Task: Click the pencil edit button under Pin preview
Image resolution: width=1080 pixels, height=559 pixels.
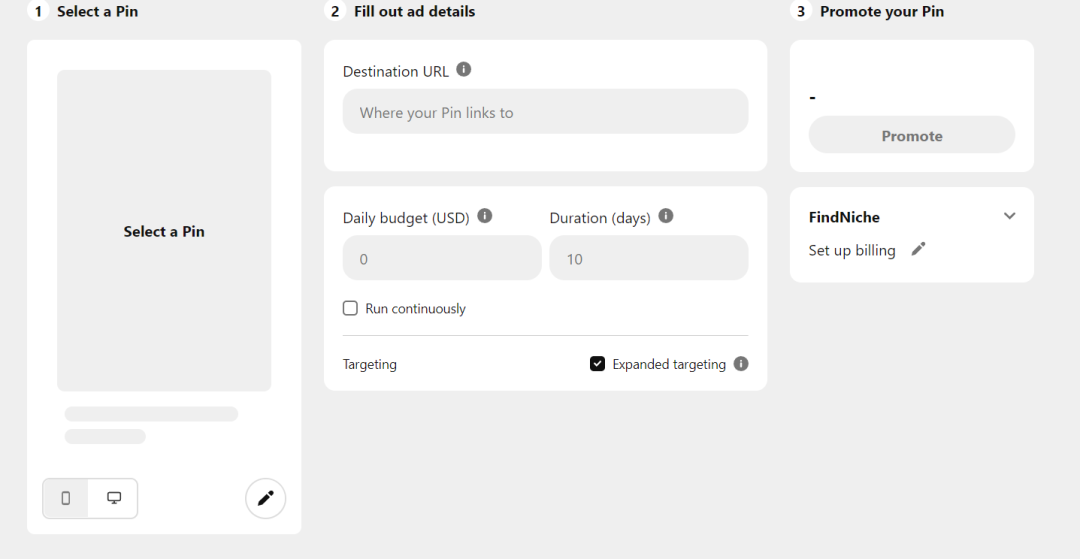Action: point(265,498)
